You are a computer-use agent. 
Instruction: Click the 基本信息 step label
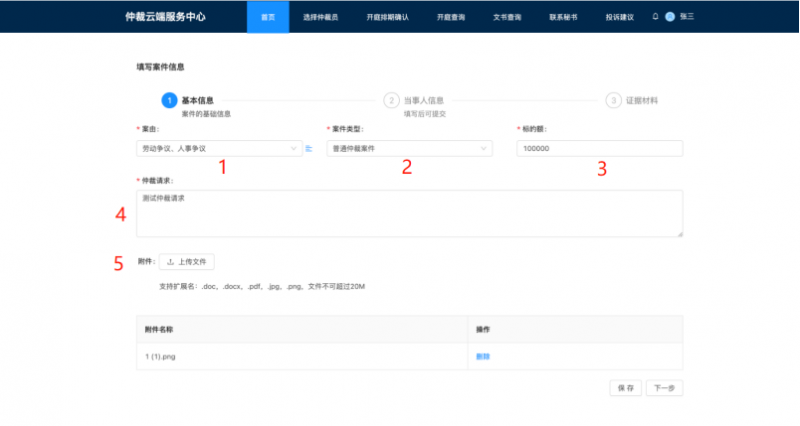coord(197,101)
